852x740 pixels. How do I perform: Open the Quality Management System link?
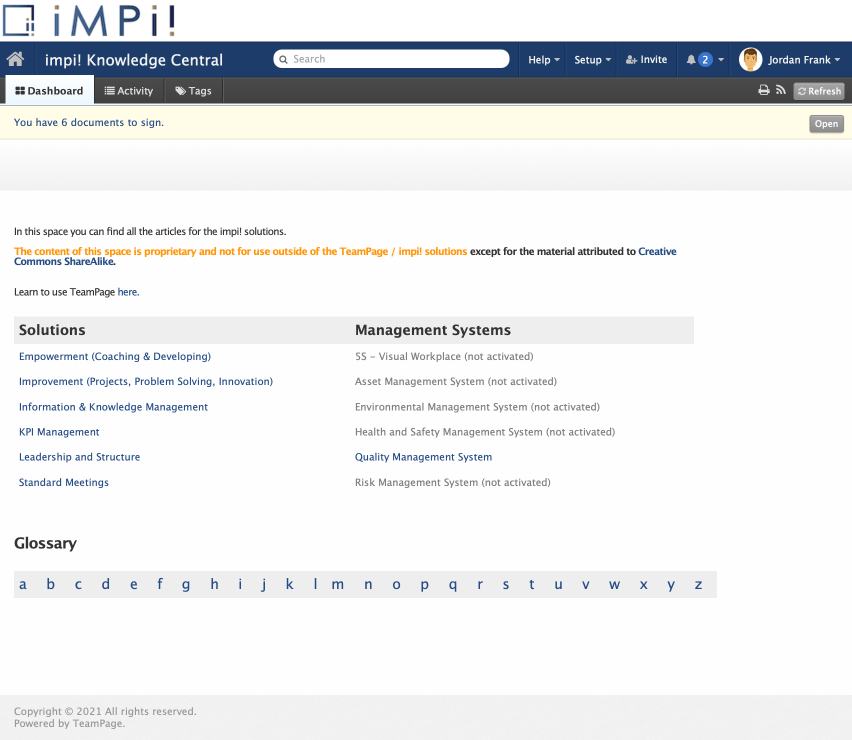423,457
